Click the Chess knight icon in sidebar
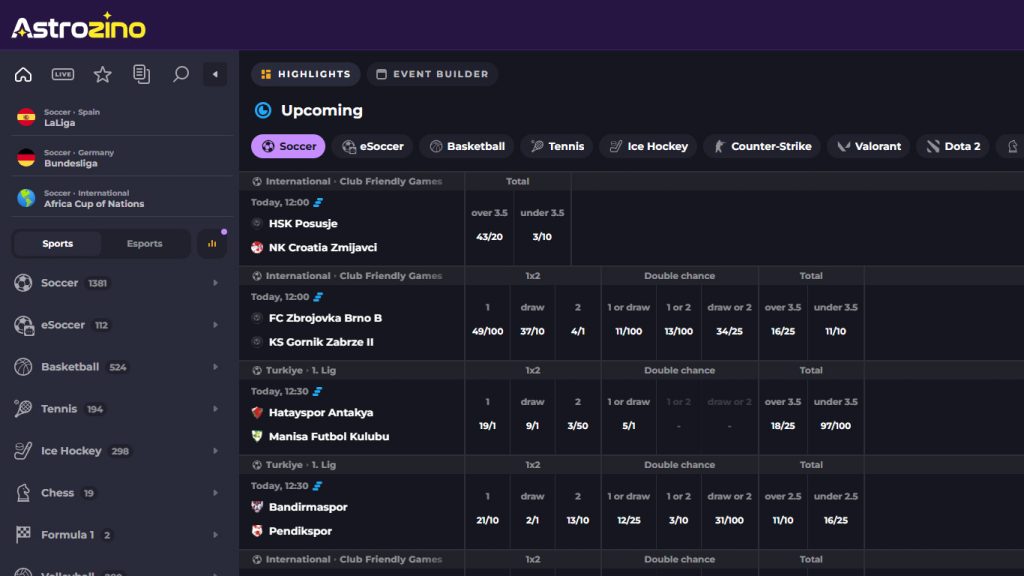Screen dimensions: 1024x576 24,493
